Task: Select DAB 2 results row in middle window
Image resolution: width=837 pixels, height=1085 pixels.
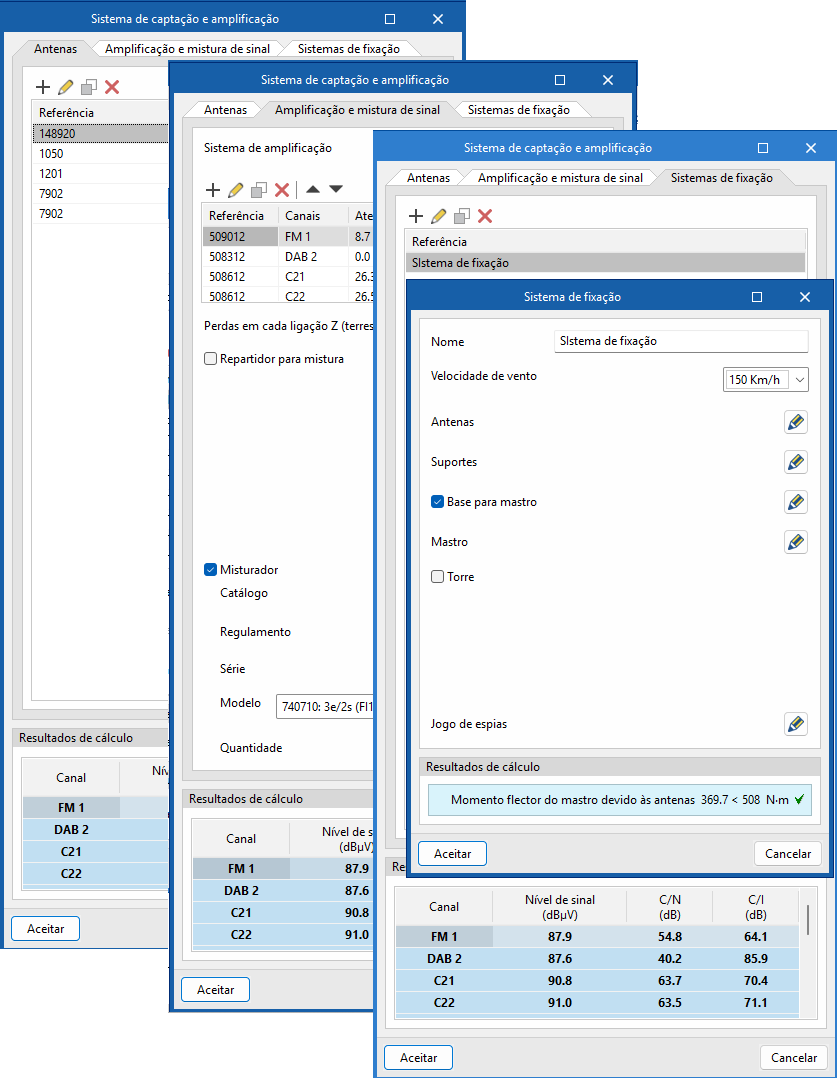Action: 282,891
